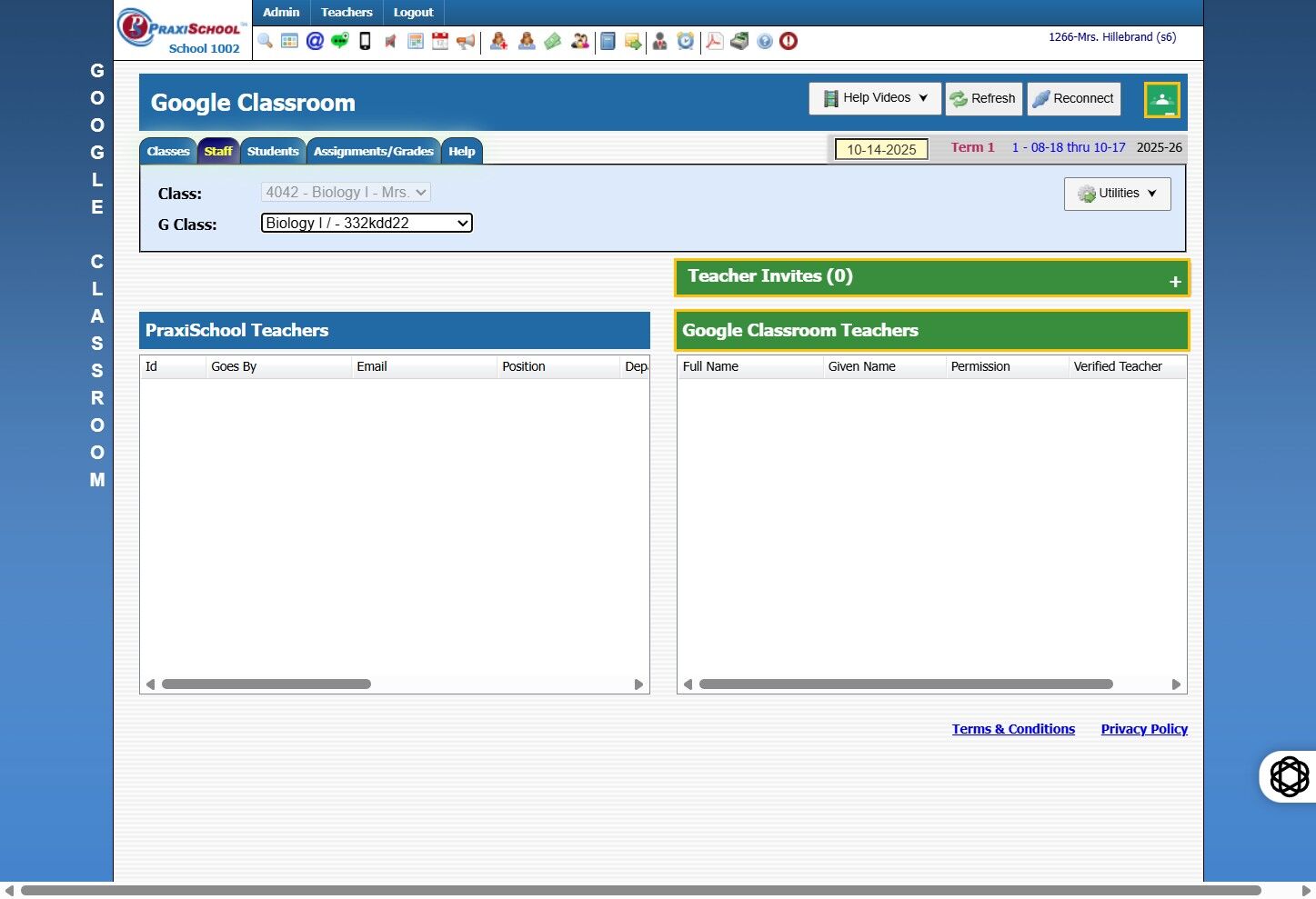The width and height of the screenshot is (1316, 899).
Task: Click the Position column header
Action: pyautogui.click(x=558, y=366)
